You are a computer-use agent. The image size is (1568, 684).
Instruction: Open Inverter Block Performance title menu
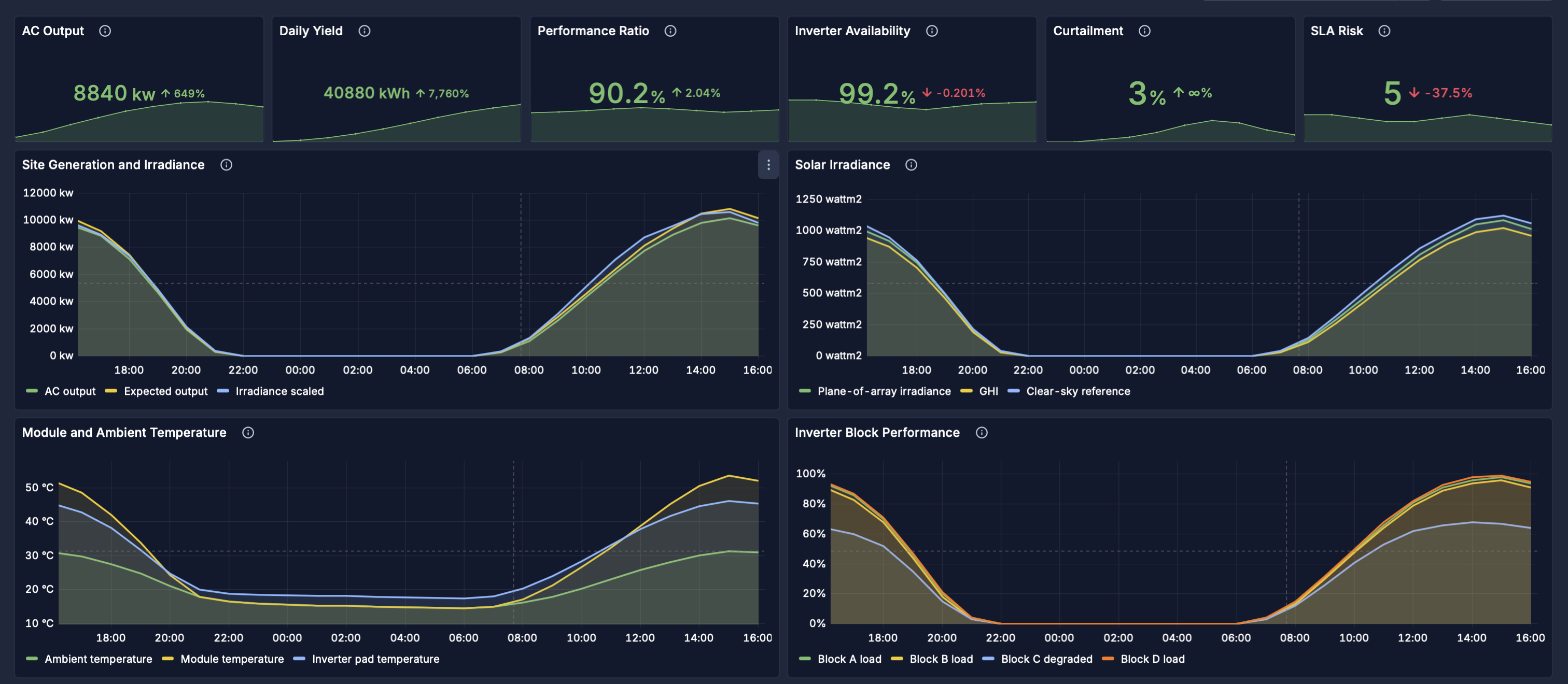point(877,433)
